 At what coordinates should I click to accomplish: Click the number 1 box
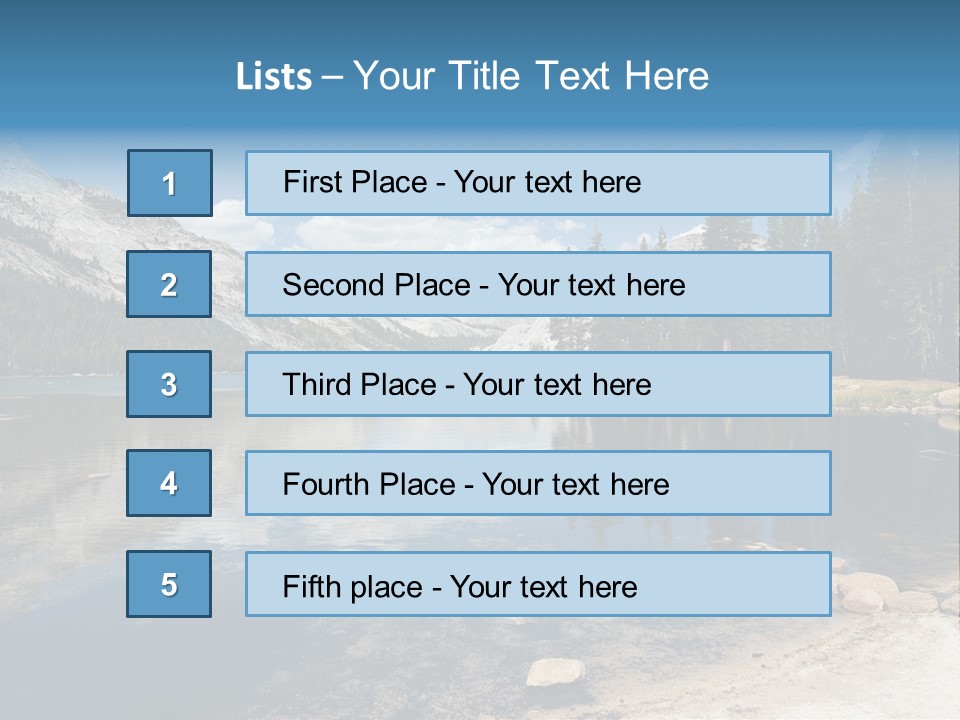tap(170, 183)
